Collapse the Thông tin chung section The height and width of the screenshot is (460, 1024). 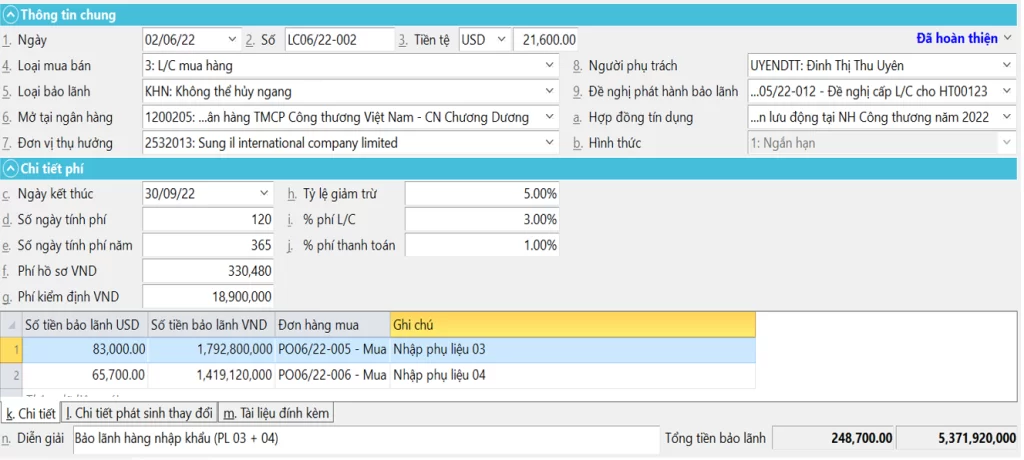click(x=11, y=15)
